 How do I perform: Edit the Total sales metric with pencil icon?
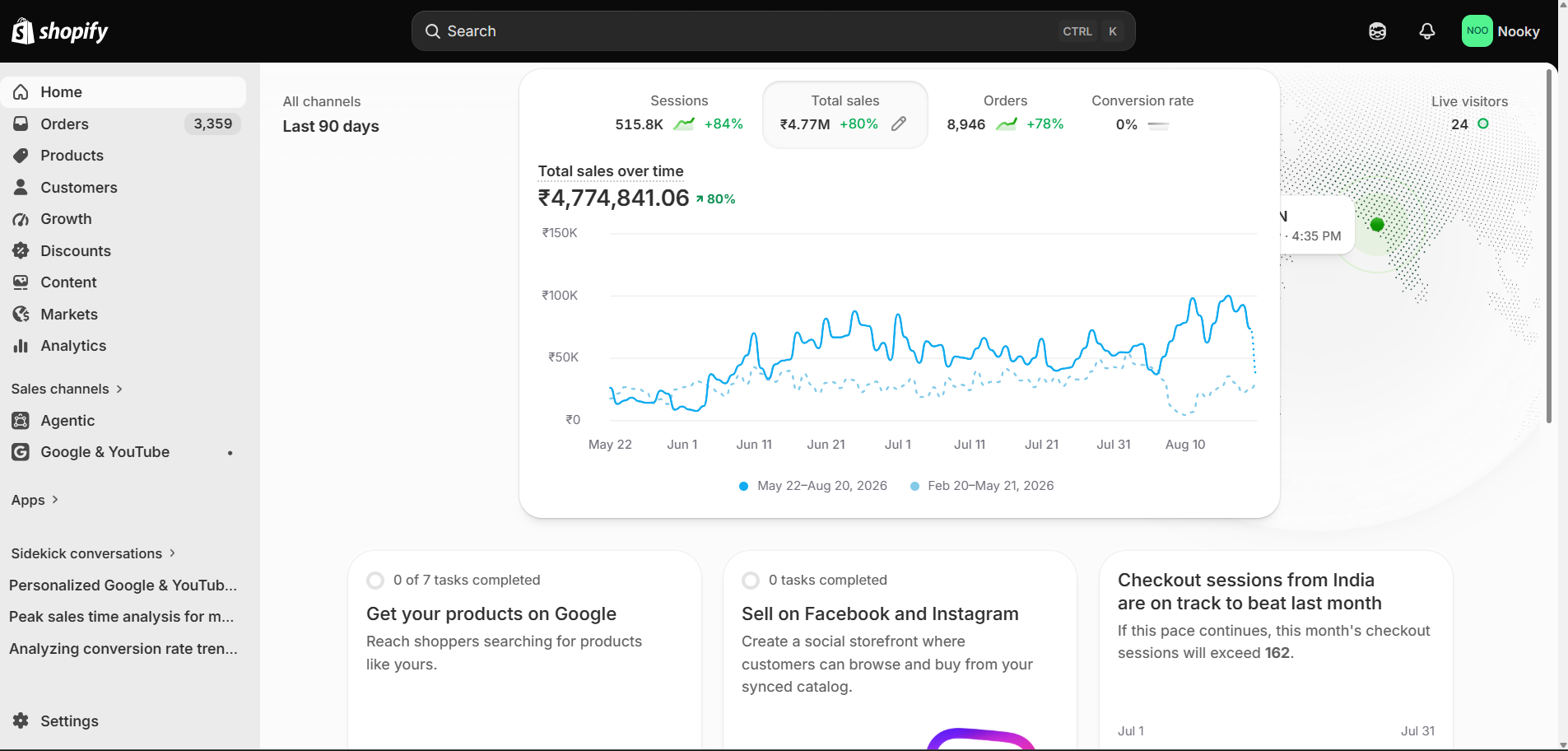(899, 124)
